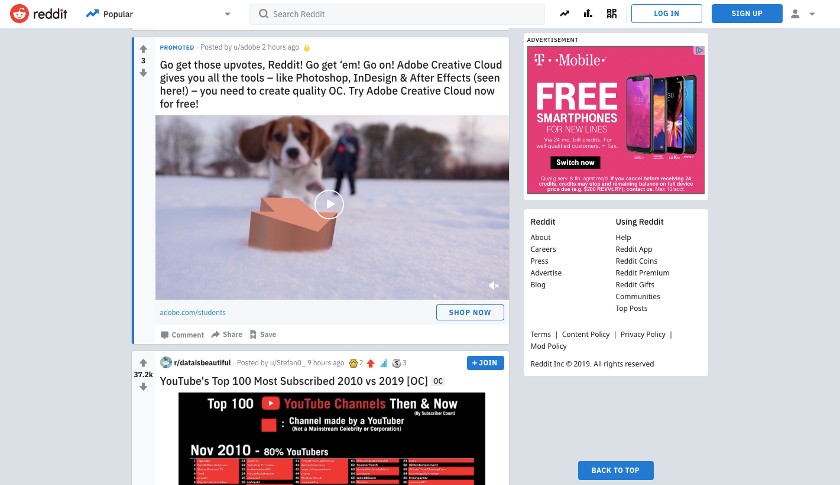Click the silver award icon on dataisbeautiful post
This screenshot has width=840, height=485.
coord(396,363)
